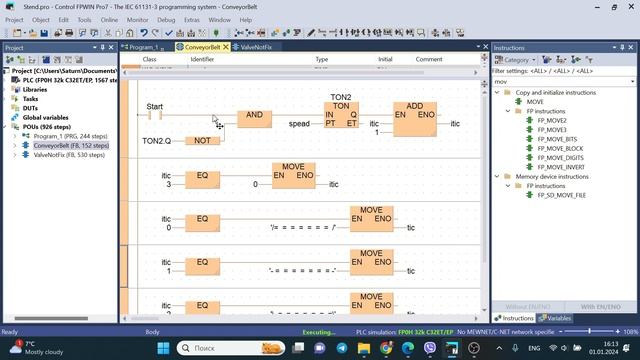Open the New toolbar button dropdown arrow
The image size is (640, 360).
coord(24,33)
